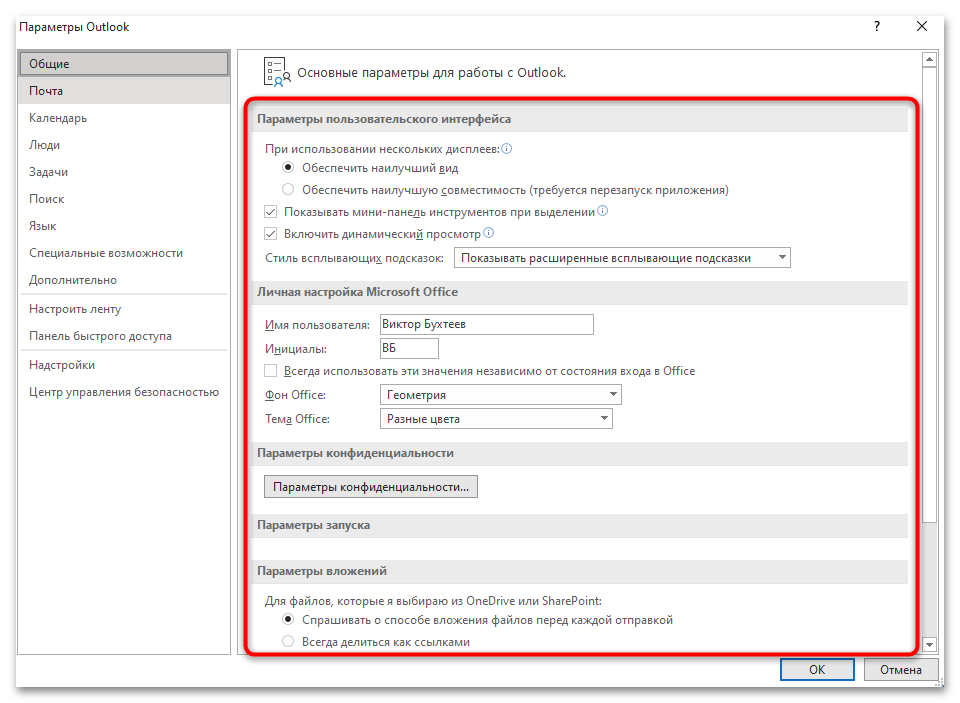Enable "Всегда использовать эти значения" checkbox

pos(271,371)
